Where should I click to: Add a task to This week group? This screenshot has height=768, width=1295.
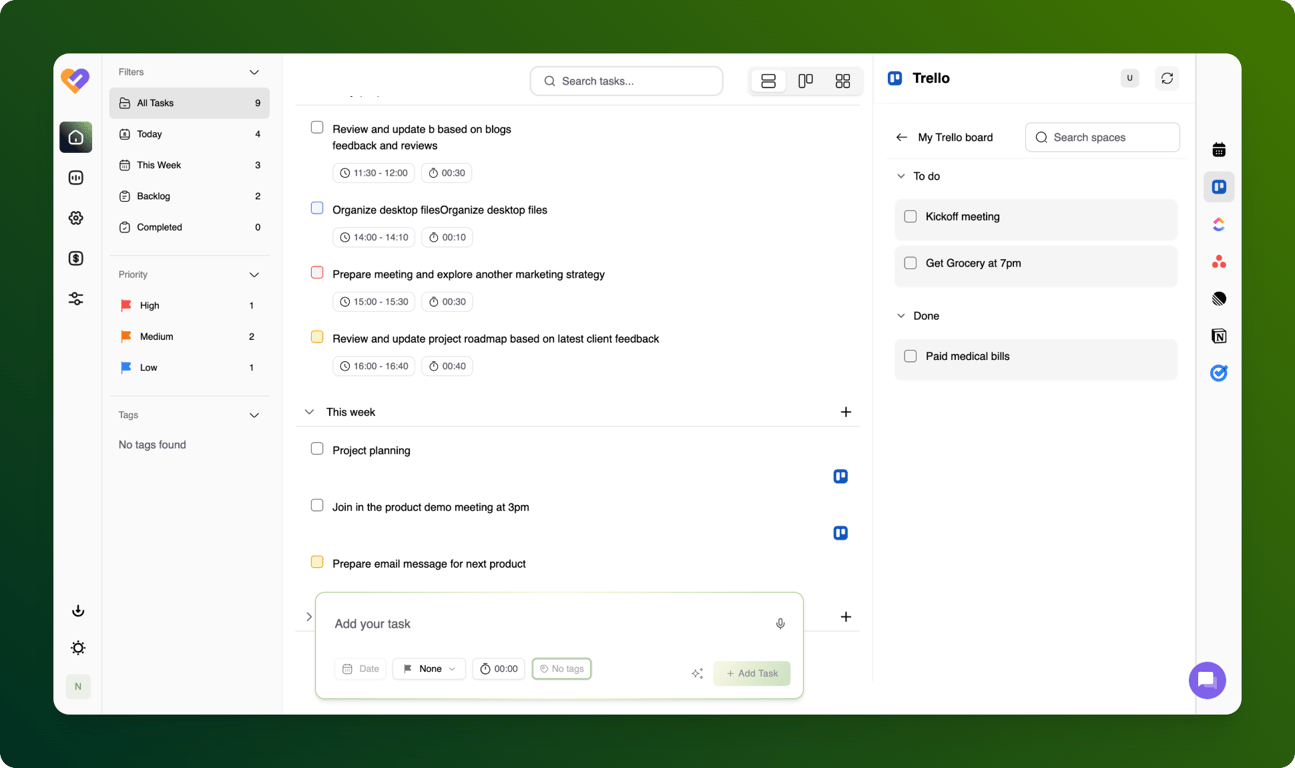846,412
